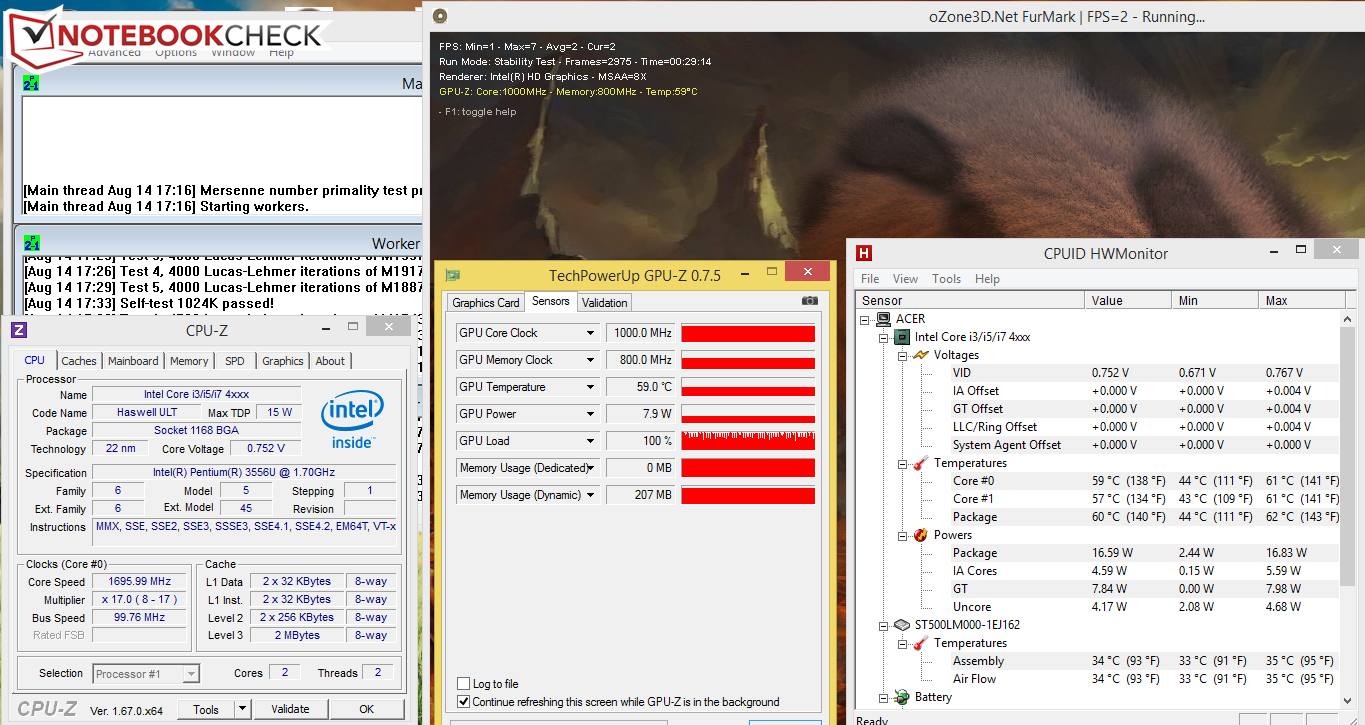
Task: Click the ST500LM000 hard drive icon
Action: tap(902, 625)
